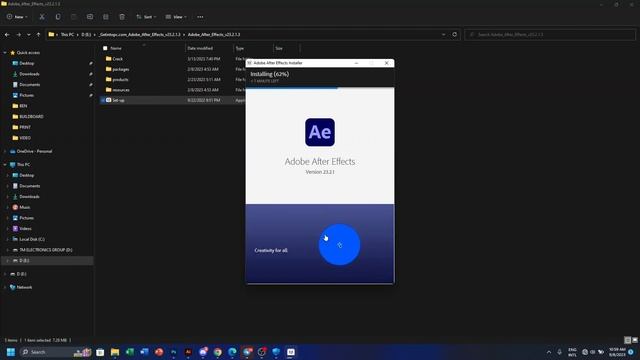The height and width of the screenshot is (360, 640).
Task: Click the Copy icon in Explorer toolbar
Action: (58, 17)
